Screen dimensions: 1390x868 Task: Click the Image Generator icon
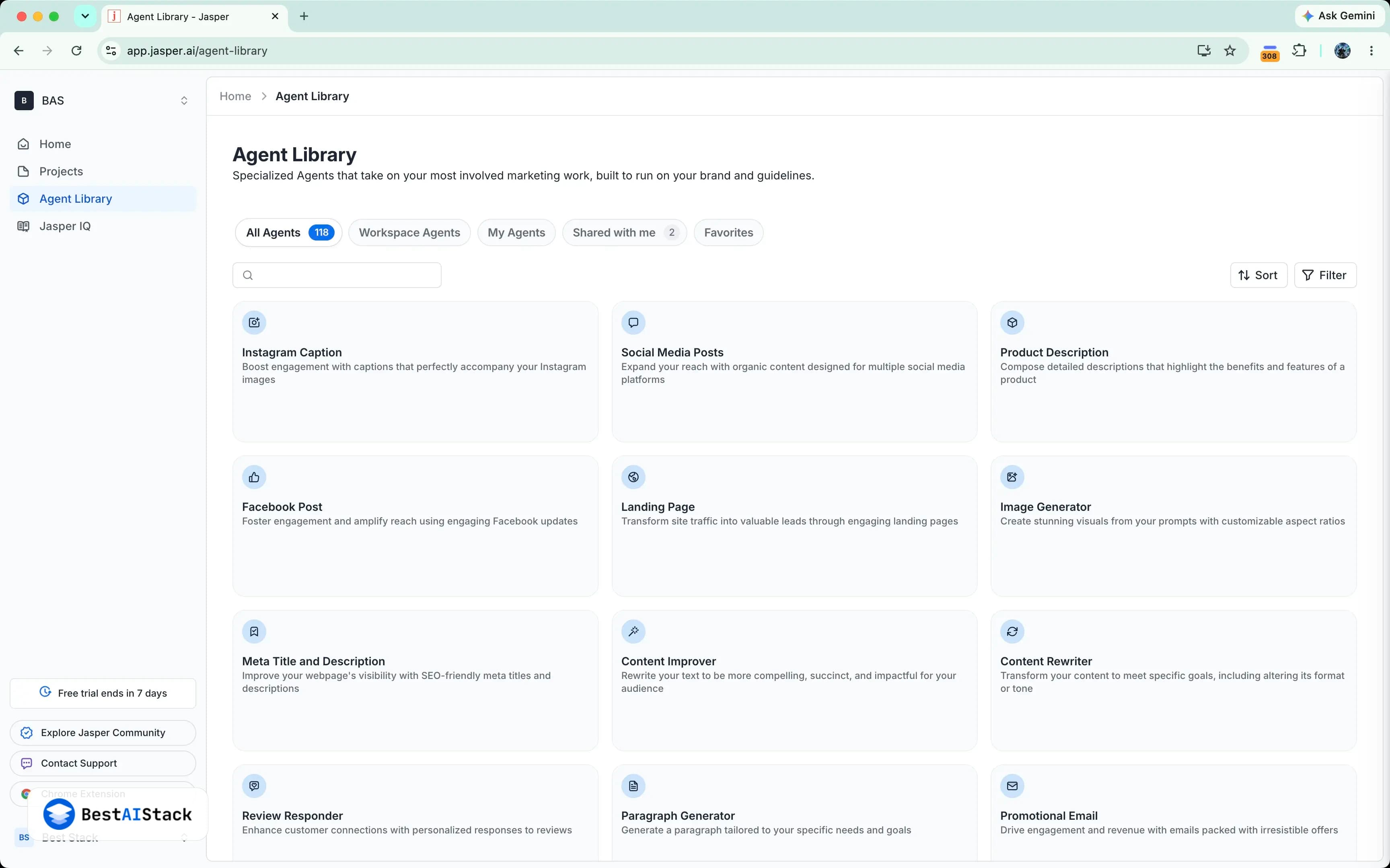point(1012,477)
